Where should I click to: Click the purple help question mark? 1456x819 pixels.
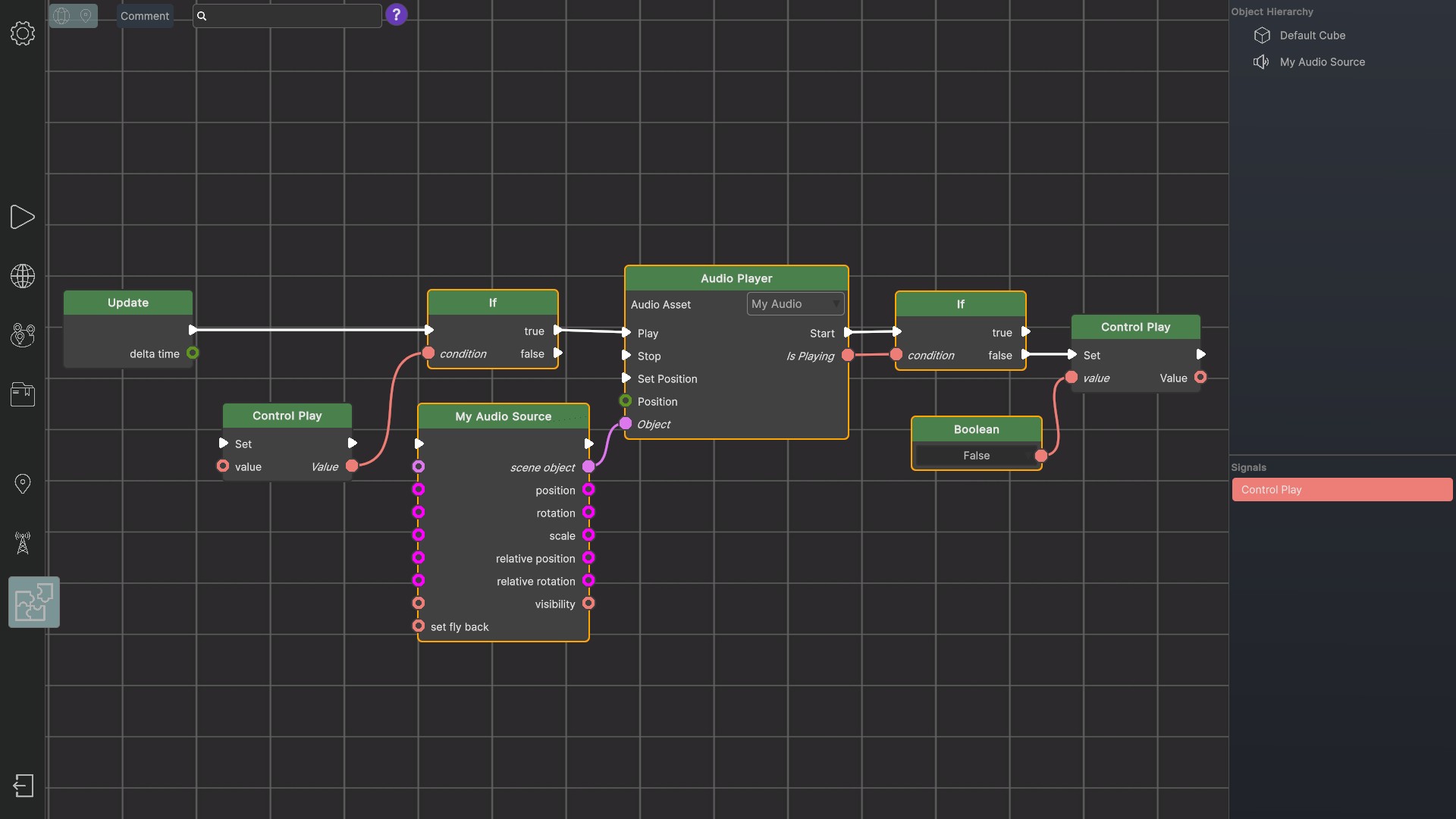click(x=396, y=14)
